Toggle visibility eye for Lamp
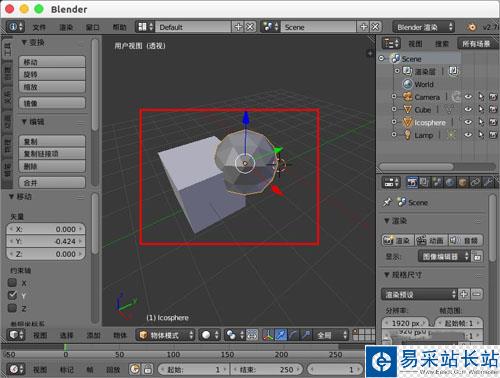Viewport: 500px width, 378px height. [x=468, y=135]
